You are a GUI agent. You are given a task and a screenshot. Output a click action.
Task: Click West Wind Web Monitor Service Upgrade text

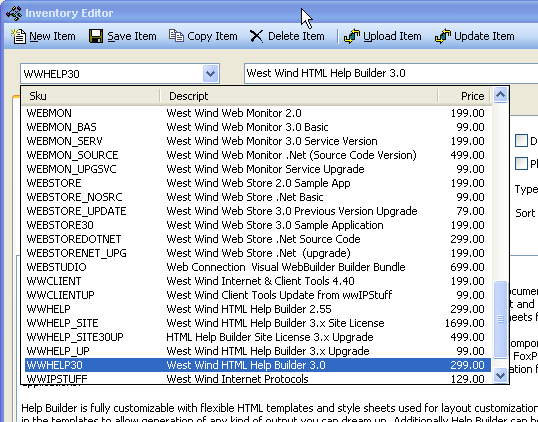coord(266,169)
